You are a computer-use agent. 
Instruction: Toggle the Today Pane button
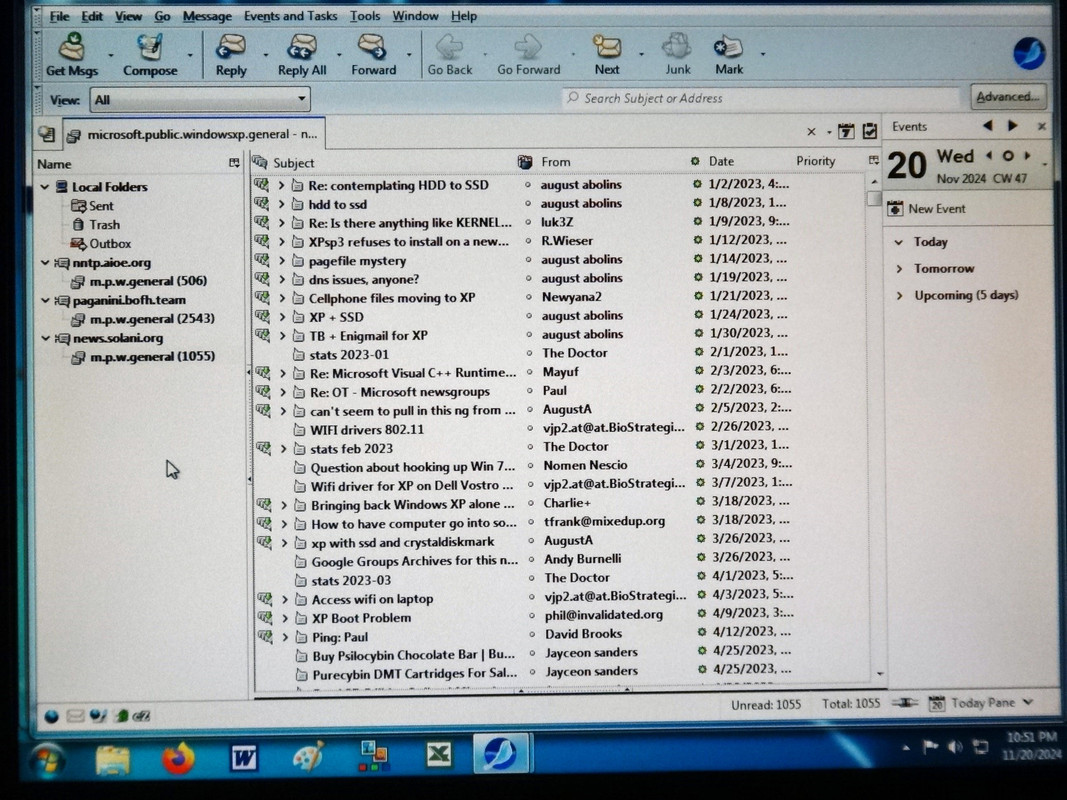pyautogui.click(x=981, y=703)
